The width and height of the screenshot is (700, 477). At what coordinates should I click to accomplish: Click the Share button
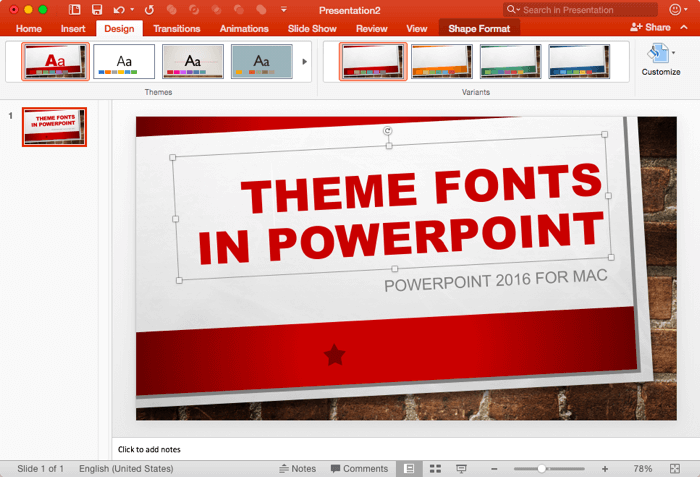click(650, 27)
